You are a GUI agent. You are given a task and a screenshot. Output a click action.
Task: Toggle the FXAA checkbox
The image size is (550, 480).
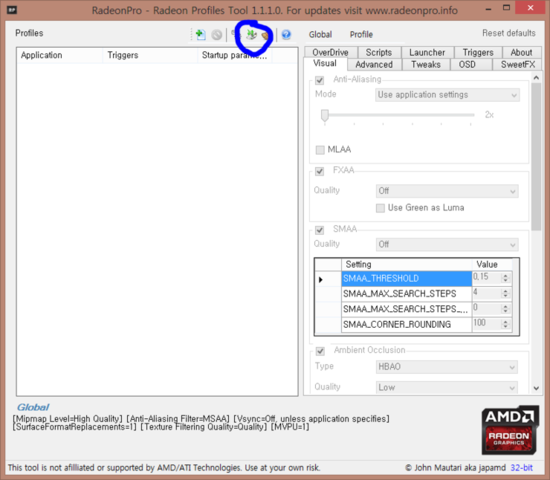click(319, 171)
